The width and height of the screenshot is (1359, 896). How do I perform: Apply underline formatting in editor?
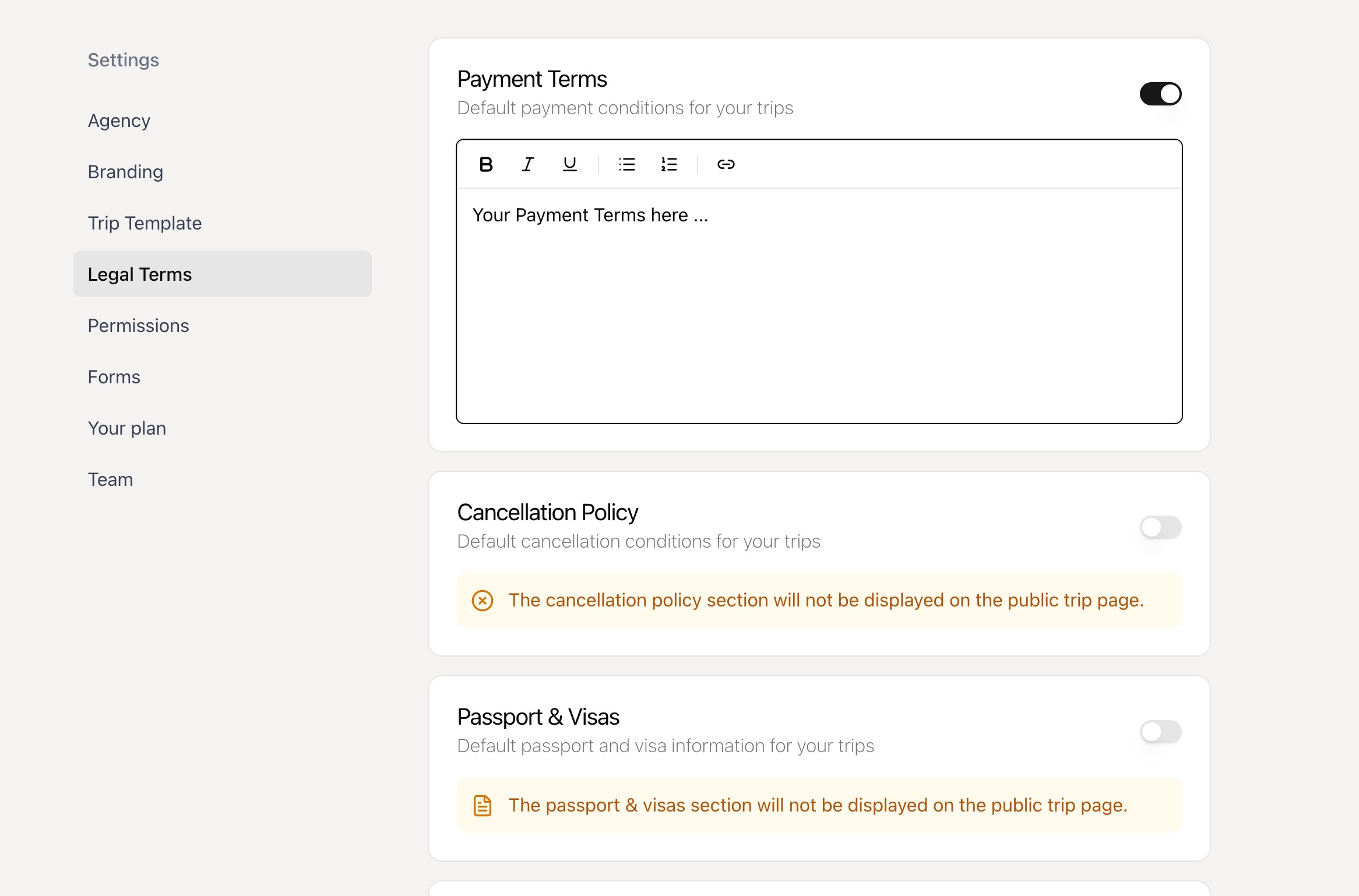569,164
